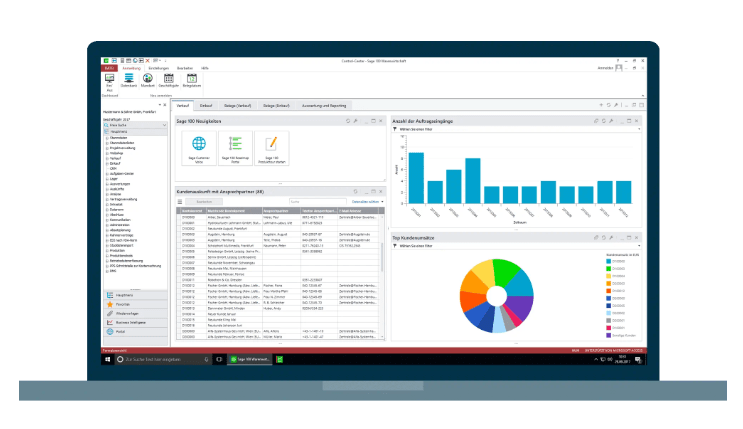This screenshot has width=743, height=429.
Task: Refresh the Top Kundenumsätze chart
Action: [604, 237]
